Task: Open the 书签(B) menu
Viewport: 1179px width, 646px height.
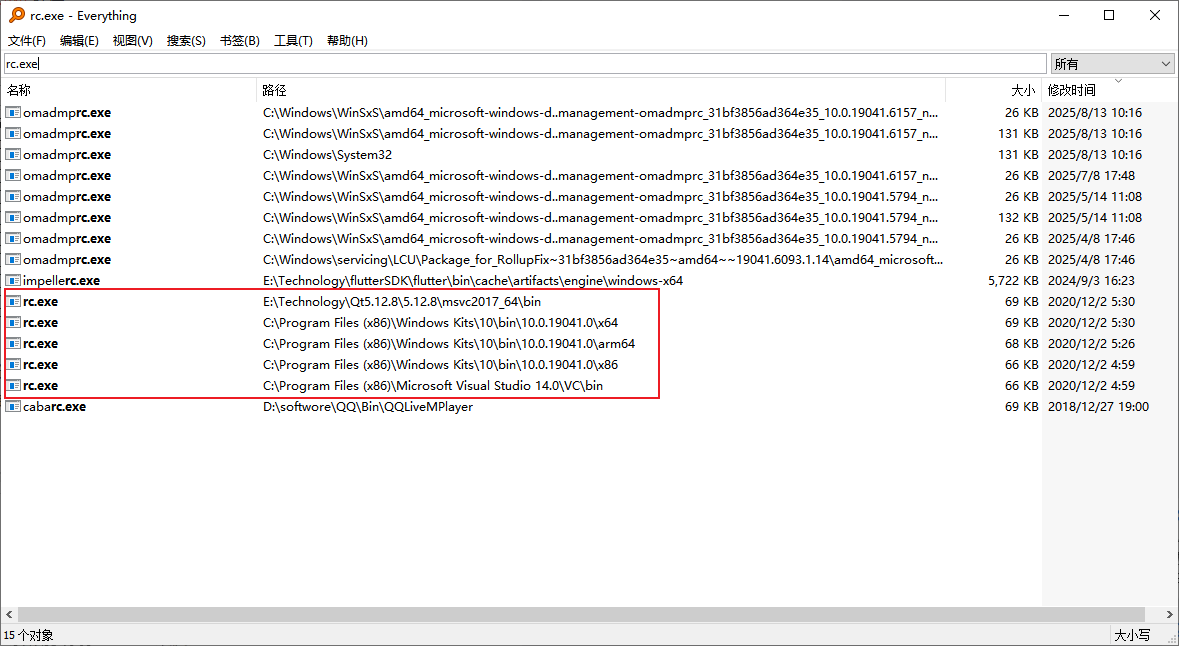Action: pos(239,41)
